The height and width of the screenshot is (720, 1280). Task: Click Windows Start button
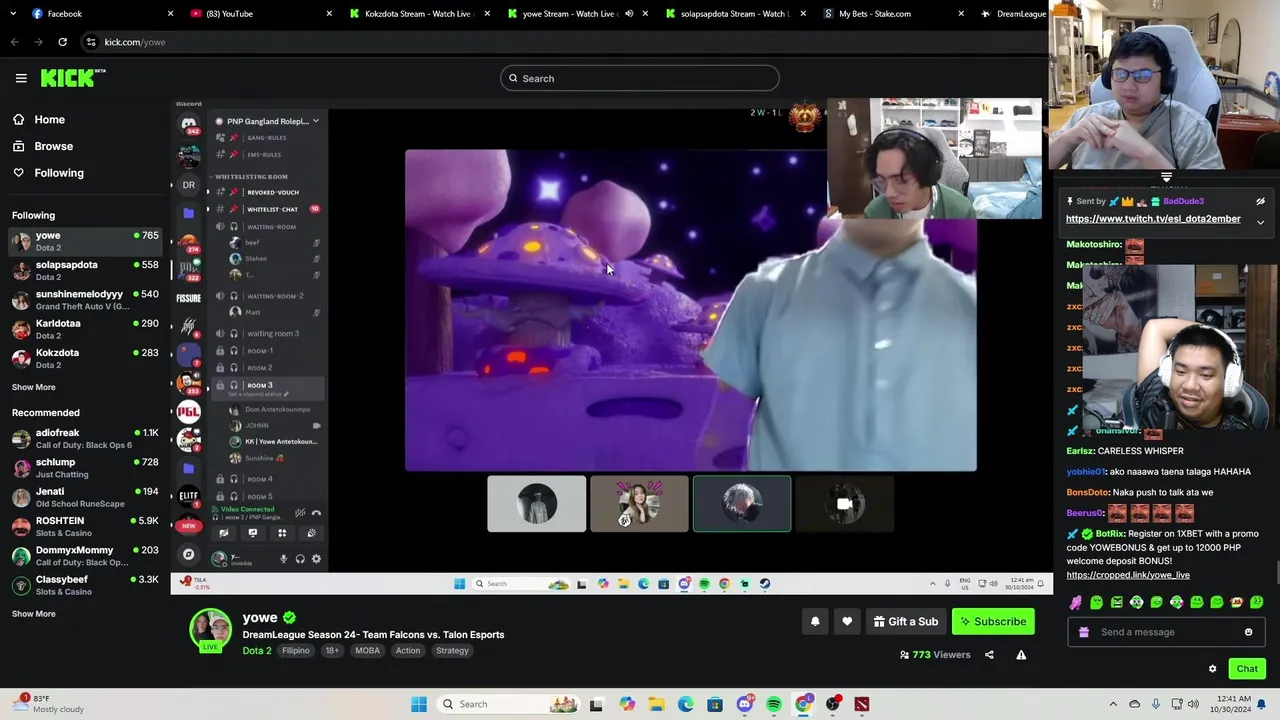[x=419, y=704]
